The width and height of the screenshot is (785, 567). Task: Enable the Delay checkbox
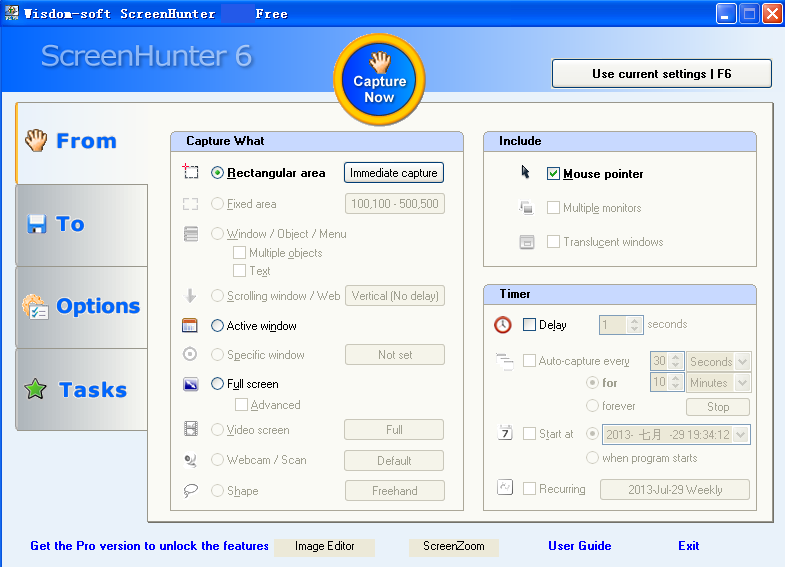pos(529,325)
